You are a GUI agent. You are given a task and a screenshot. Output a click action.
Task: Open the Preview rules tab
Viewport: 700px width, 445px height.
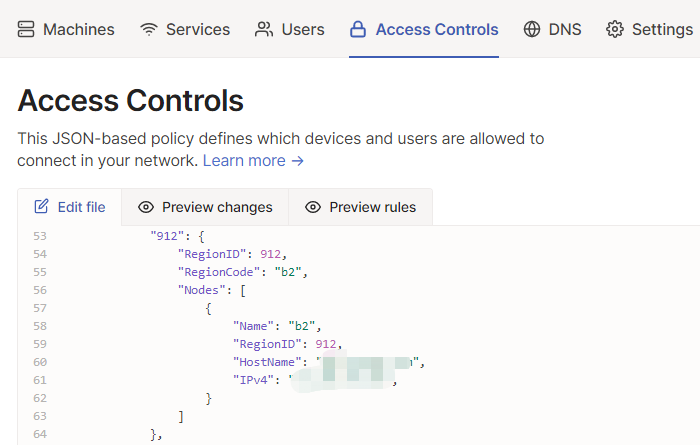point(360,207)
